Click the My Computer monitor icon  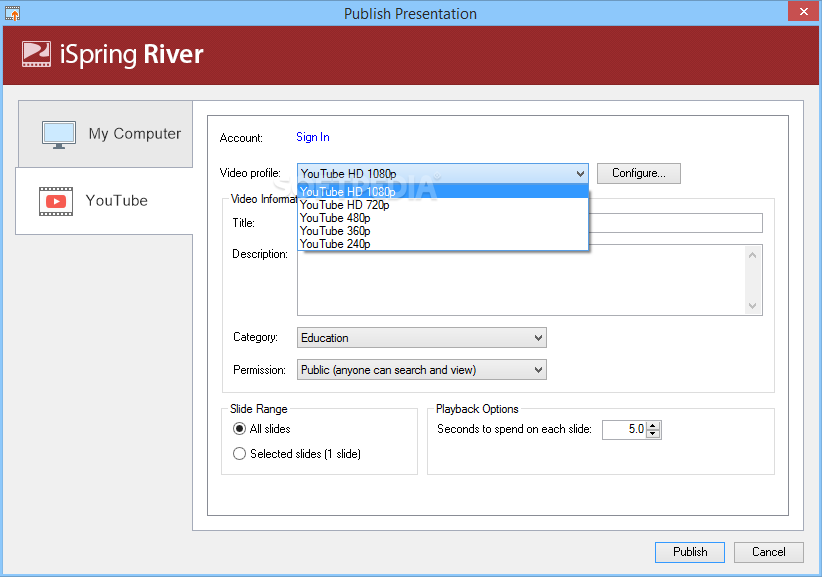pyautogui.click(x=59, y=135)
